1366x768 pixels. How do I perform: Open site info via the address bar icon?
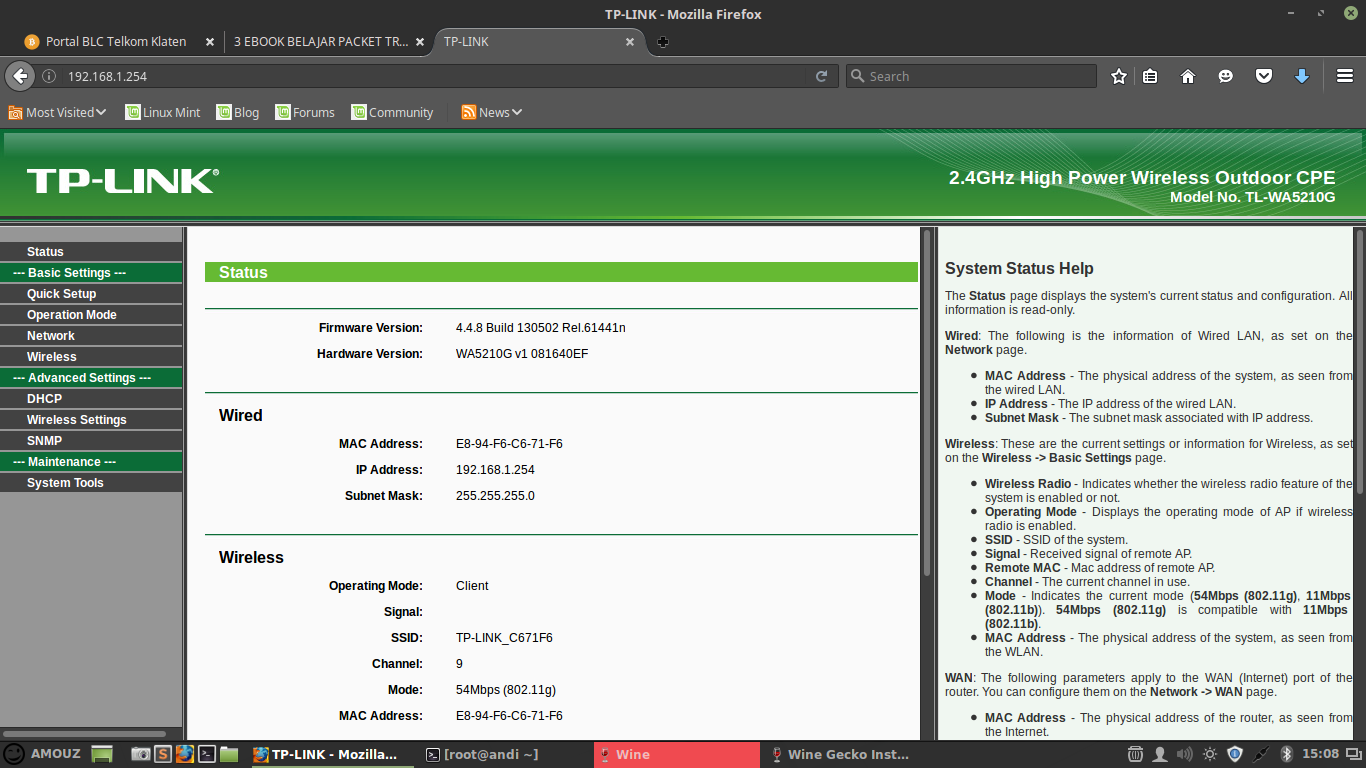49,75
